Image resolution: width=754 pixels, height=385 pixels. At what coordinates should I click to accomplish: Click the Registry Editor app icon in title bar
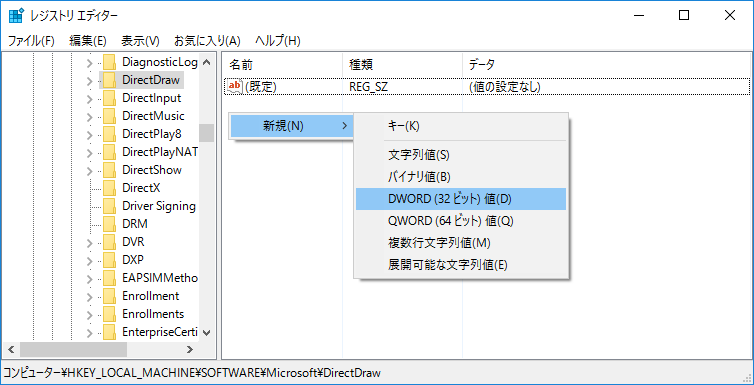click(x=16, y=15)
